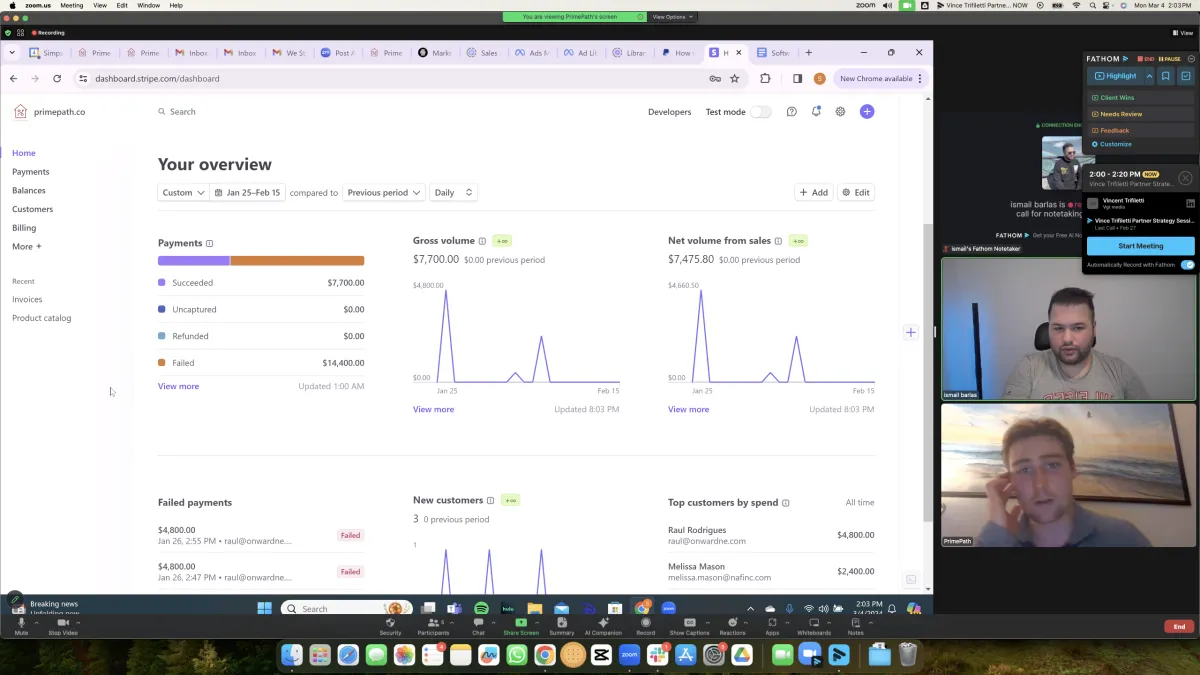Viewport: 1200px width, 675px height.
Task: Open Customers in Stripe sidebar
Action: (x=32, y=209)
